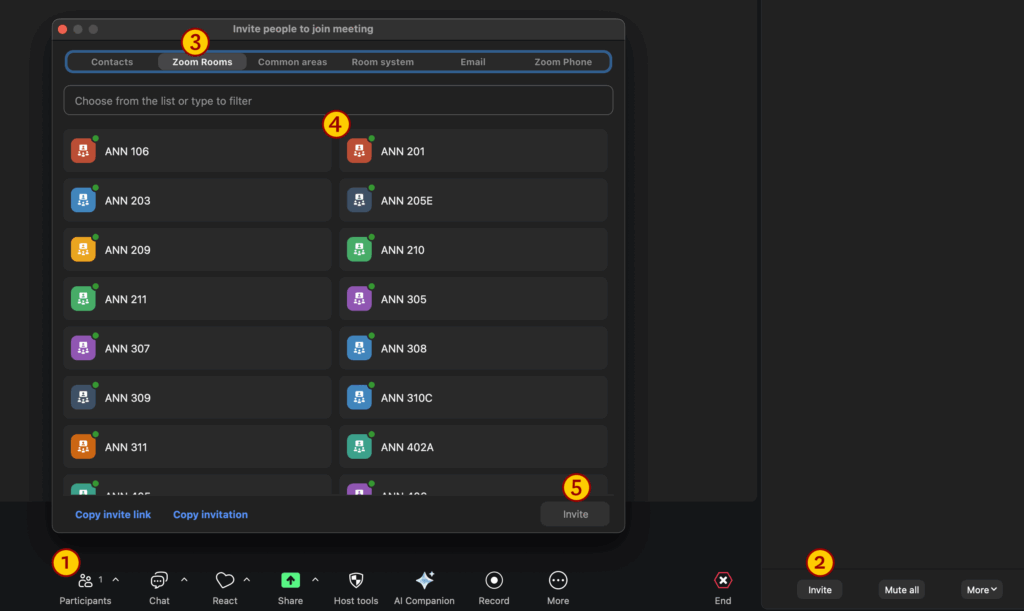Screen dimensions: 1024x611
Task: Open Host tools shield icon
Action: 356,581
